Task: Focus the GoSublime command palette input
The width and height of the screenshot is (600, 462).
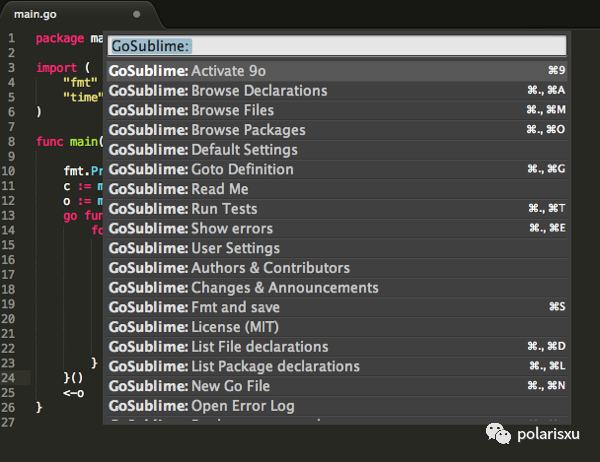Action: point(337,46)
